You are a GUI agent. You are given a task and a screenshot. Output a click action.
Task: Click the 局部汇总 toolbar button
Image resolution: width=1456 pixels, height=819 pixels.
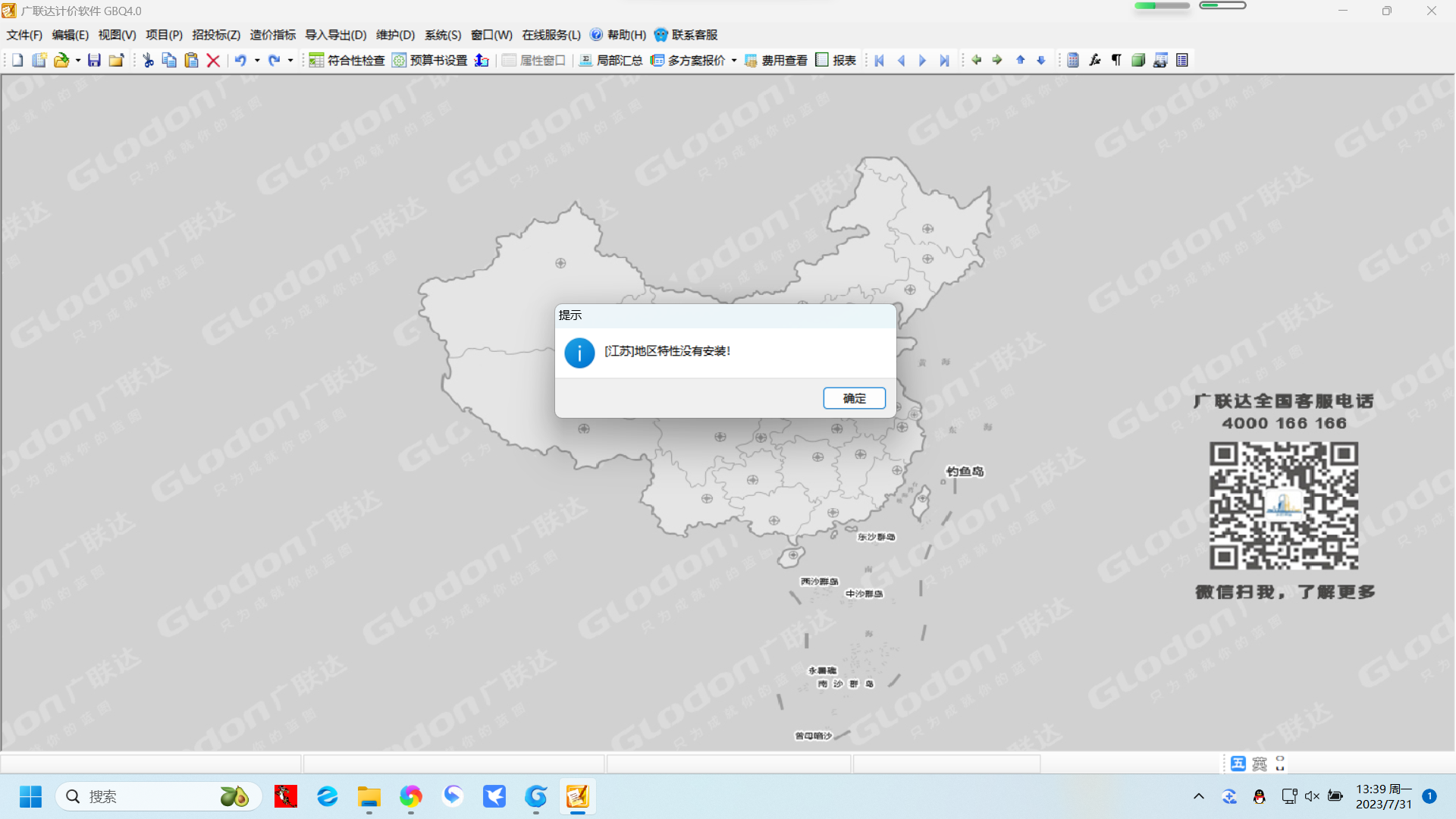[x=610, y=61]
